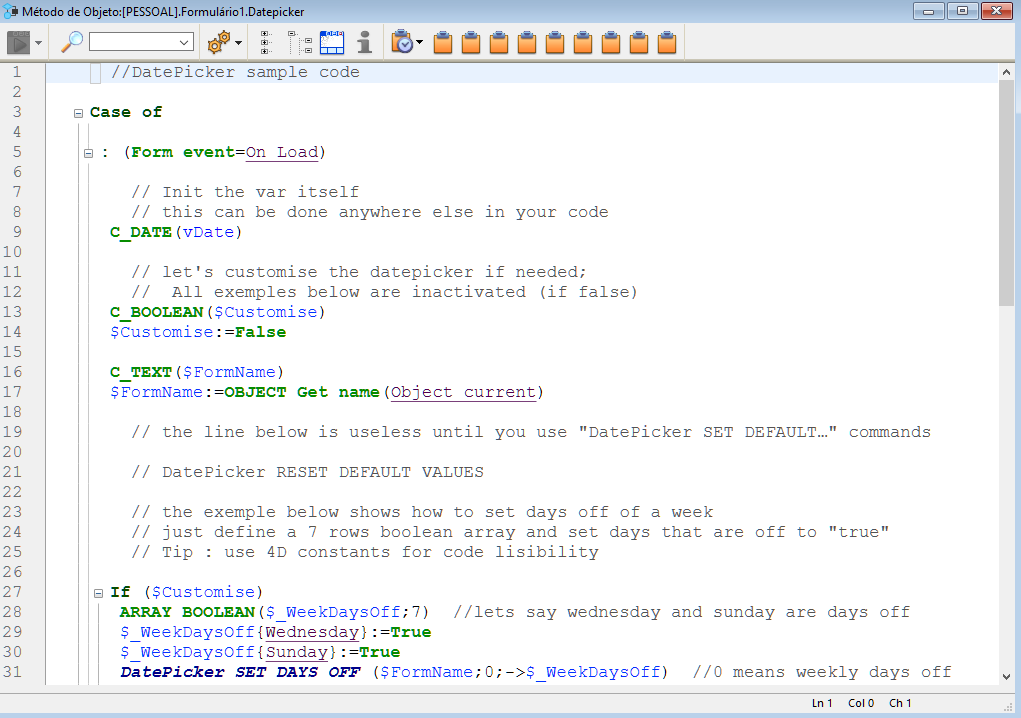Click the clipboard with clock history icon
Screen dimensions: 1021x718
click(402, 42)
